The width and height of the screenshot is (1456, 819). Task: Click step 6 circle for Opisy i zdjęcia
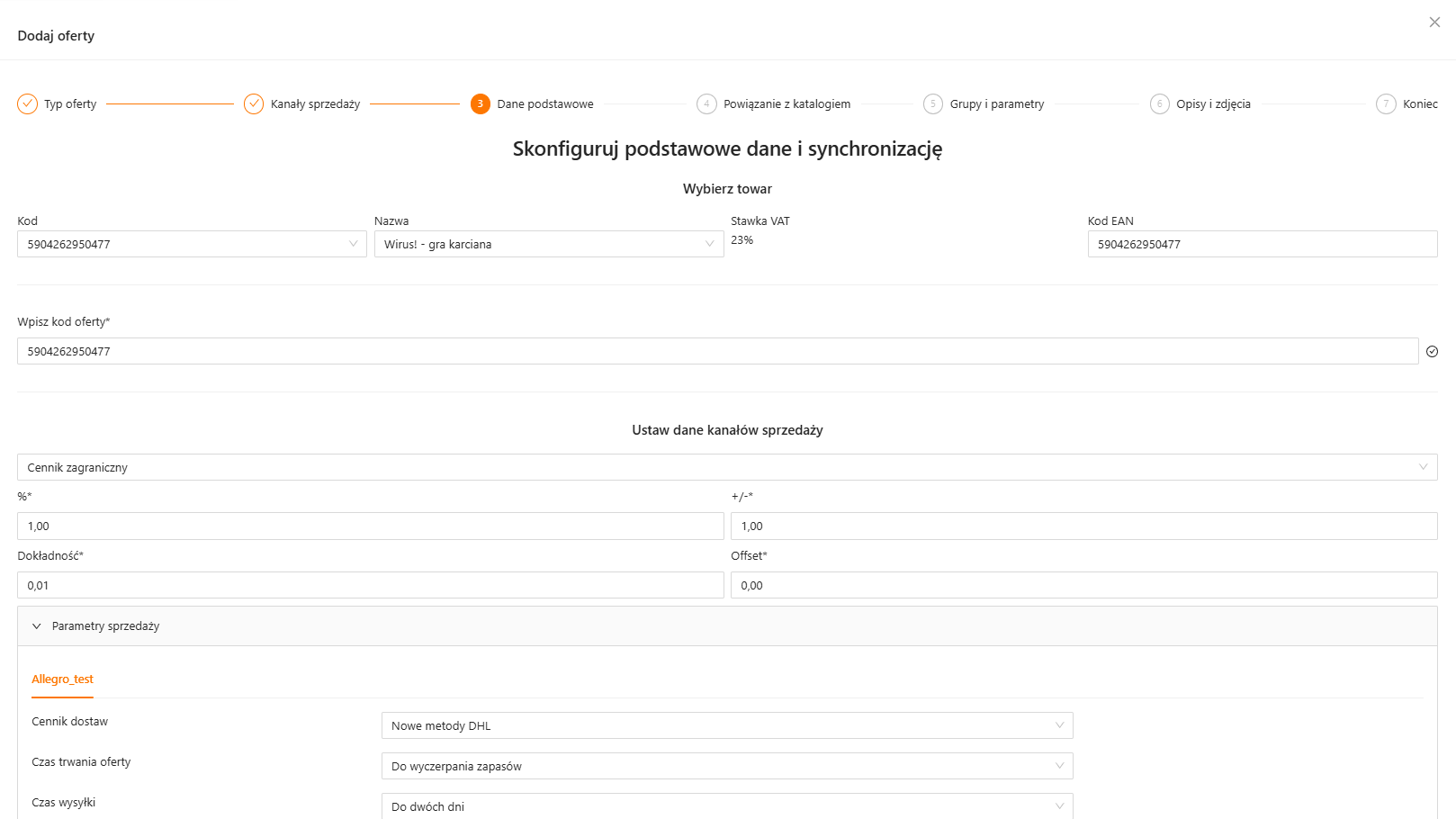pos(1160,103)
